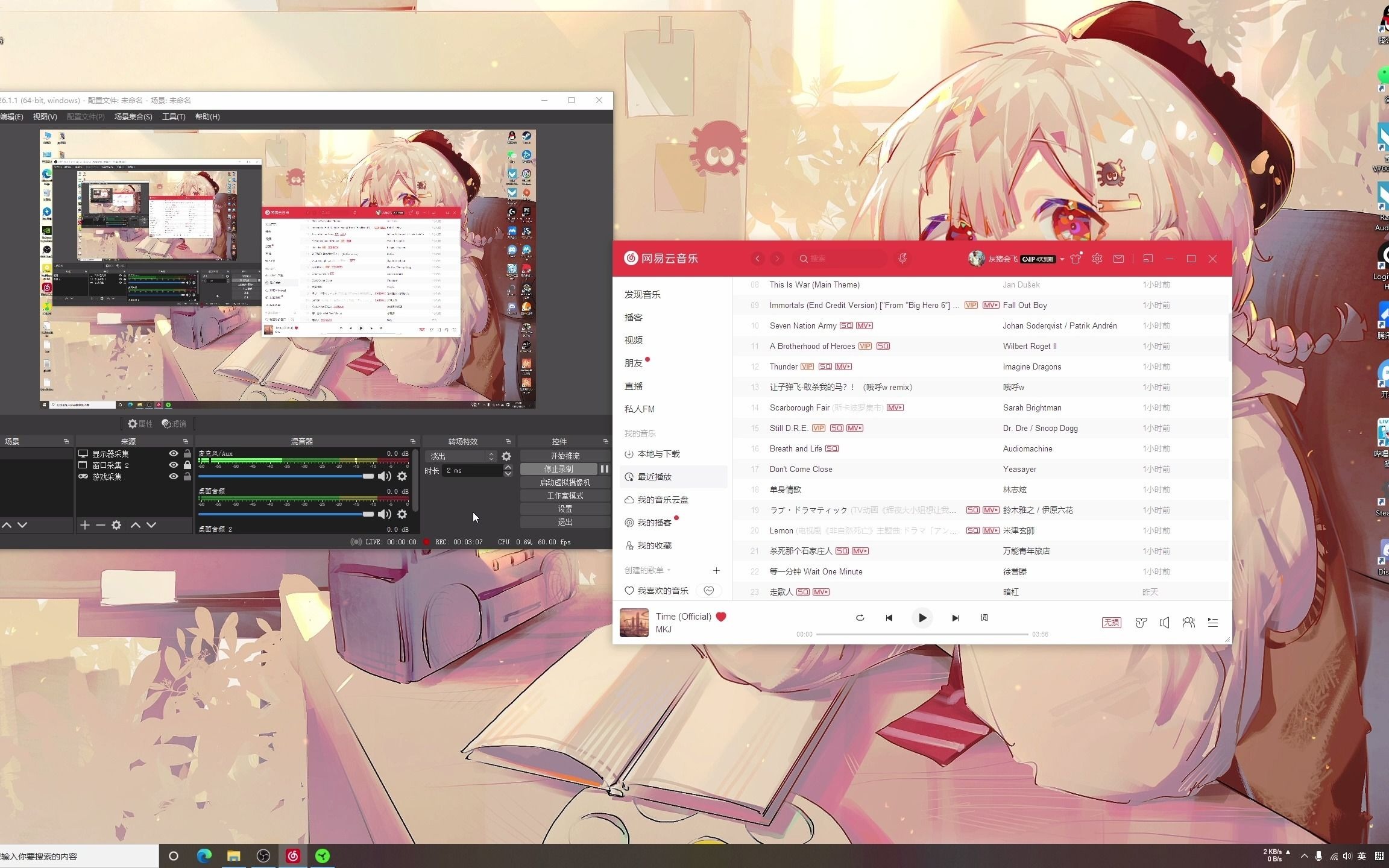This screenshot has width=1389, height=868.
Task: Increase transition 时长 with up stepper
Action: 508,467
